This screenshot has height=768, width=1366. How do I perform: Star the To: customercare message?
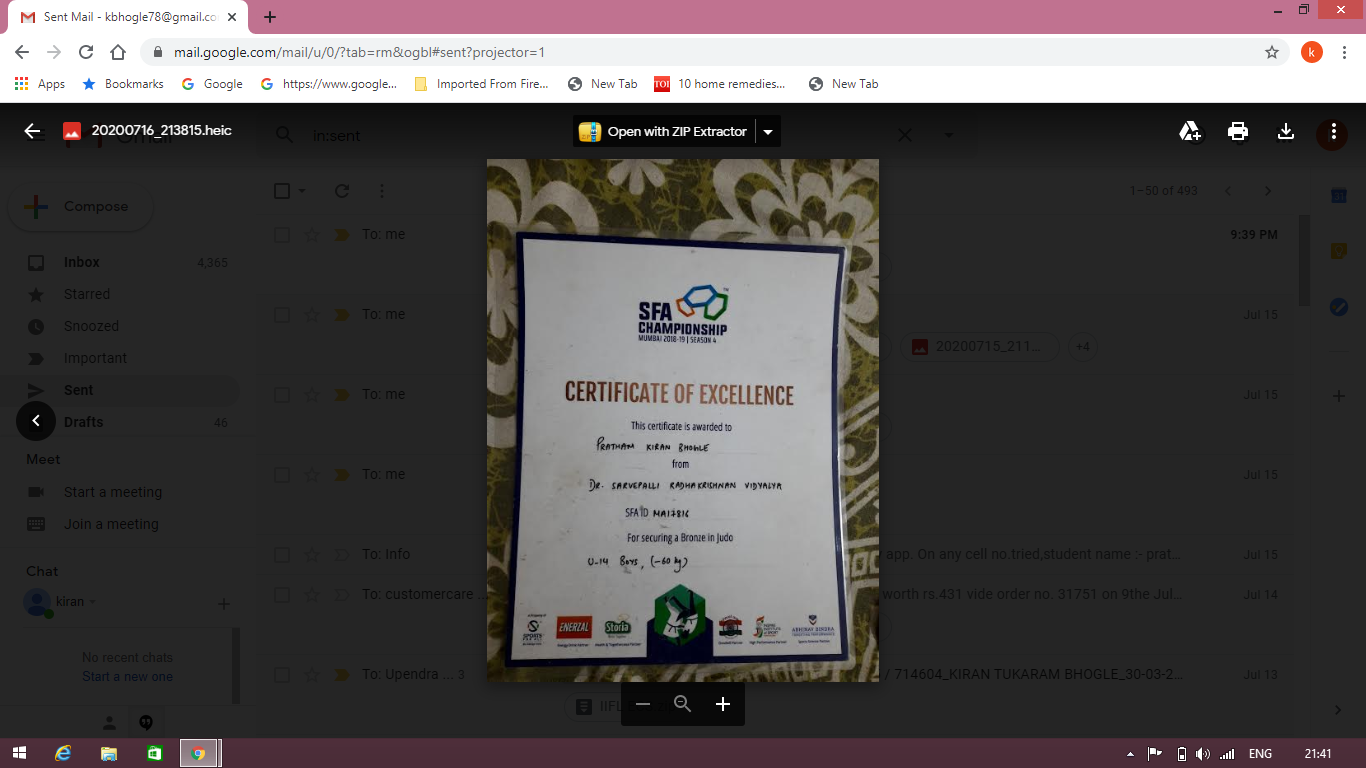pos(312,595)
